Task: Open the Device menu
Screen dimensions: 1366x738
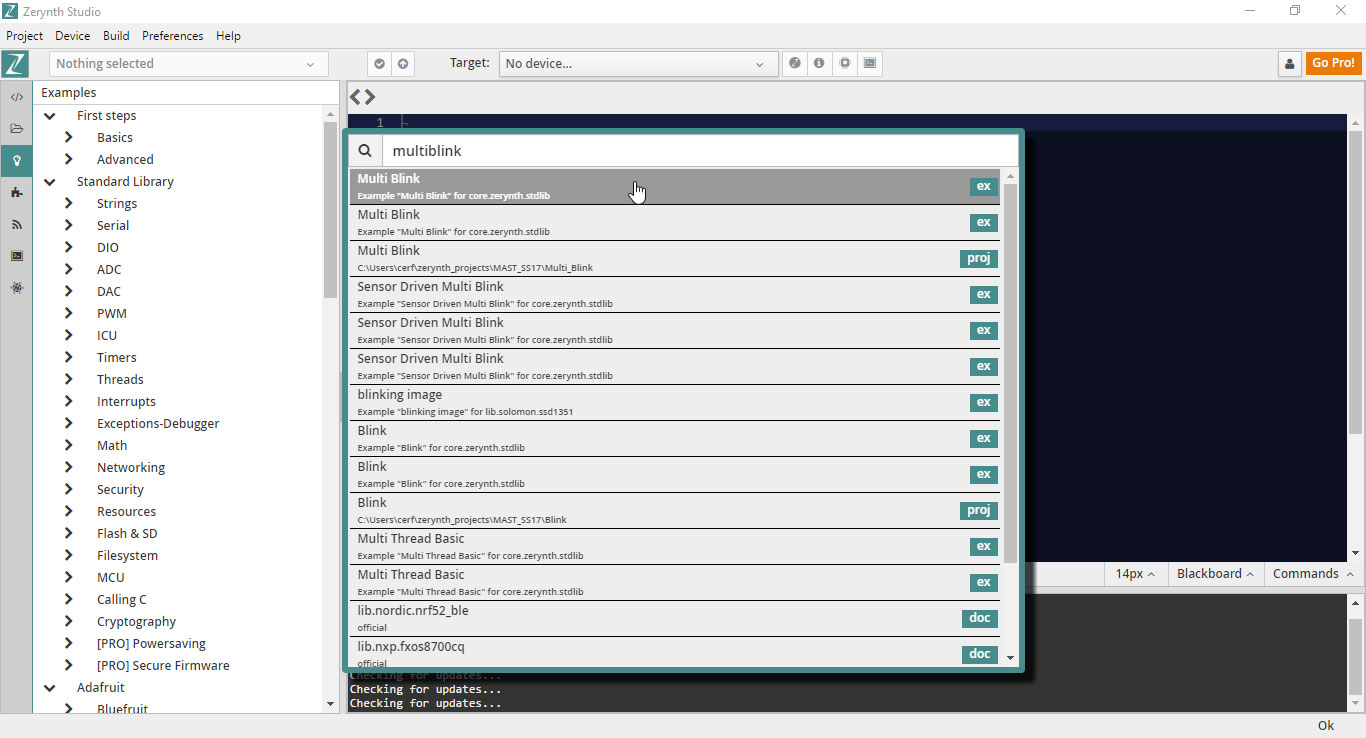Action: [x=72, y=36]
